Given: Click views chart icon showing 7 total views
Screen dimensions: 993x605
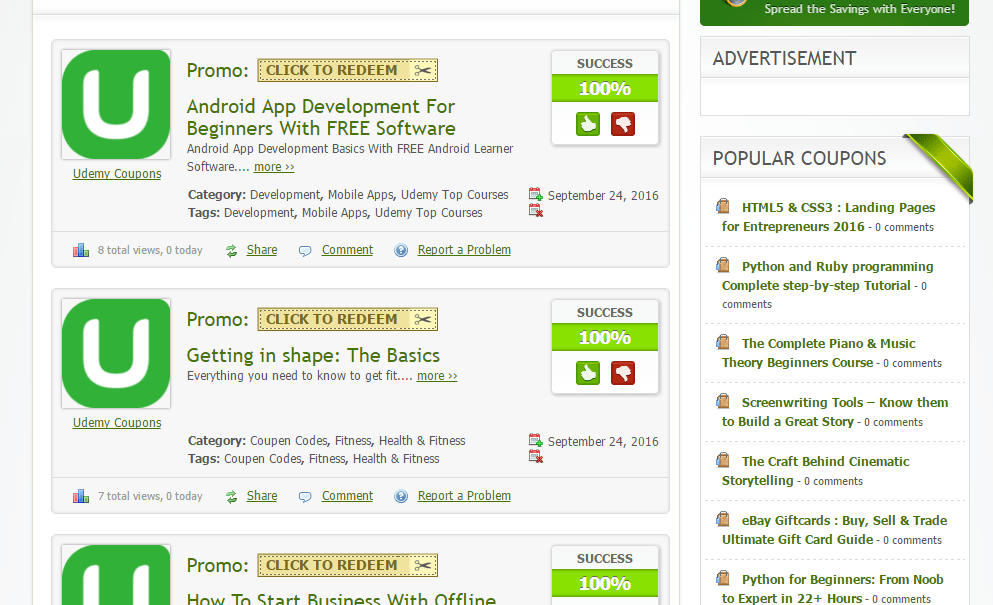Looking at the screenshot, I should point(81,496).
